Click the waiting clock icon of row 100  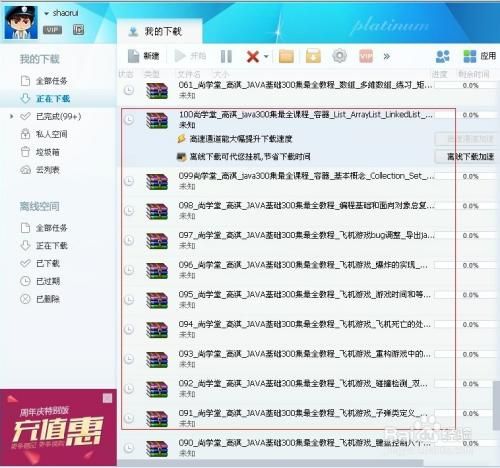point(129,119)
